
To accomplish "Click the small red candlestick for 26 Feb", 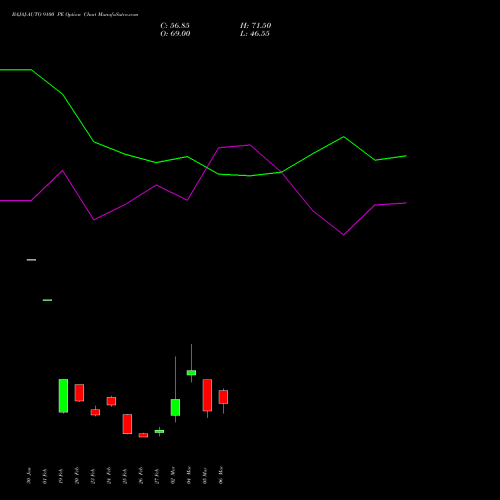I will point(143,435).
